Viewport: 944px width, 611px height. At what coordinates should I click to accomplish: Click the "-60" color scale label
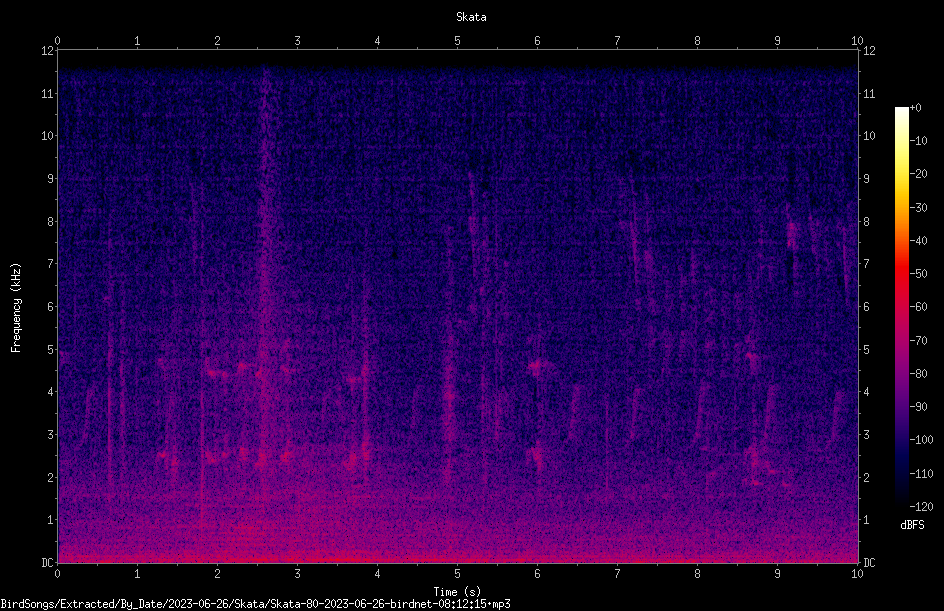coord(918,307)
